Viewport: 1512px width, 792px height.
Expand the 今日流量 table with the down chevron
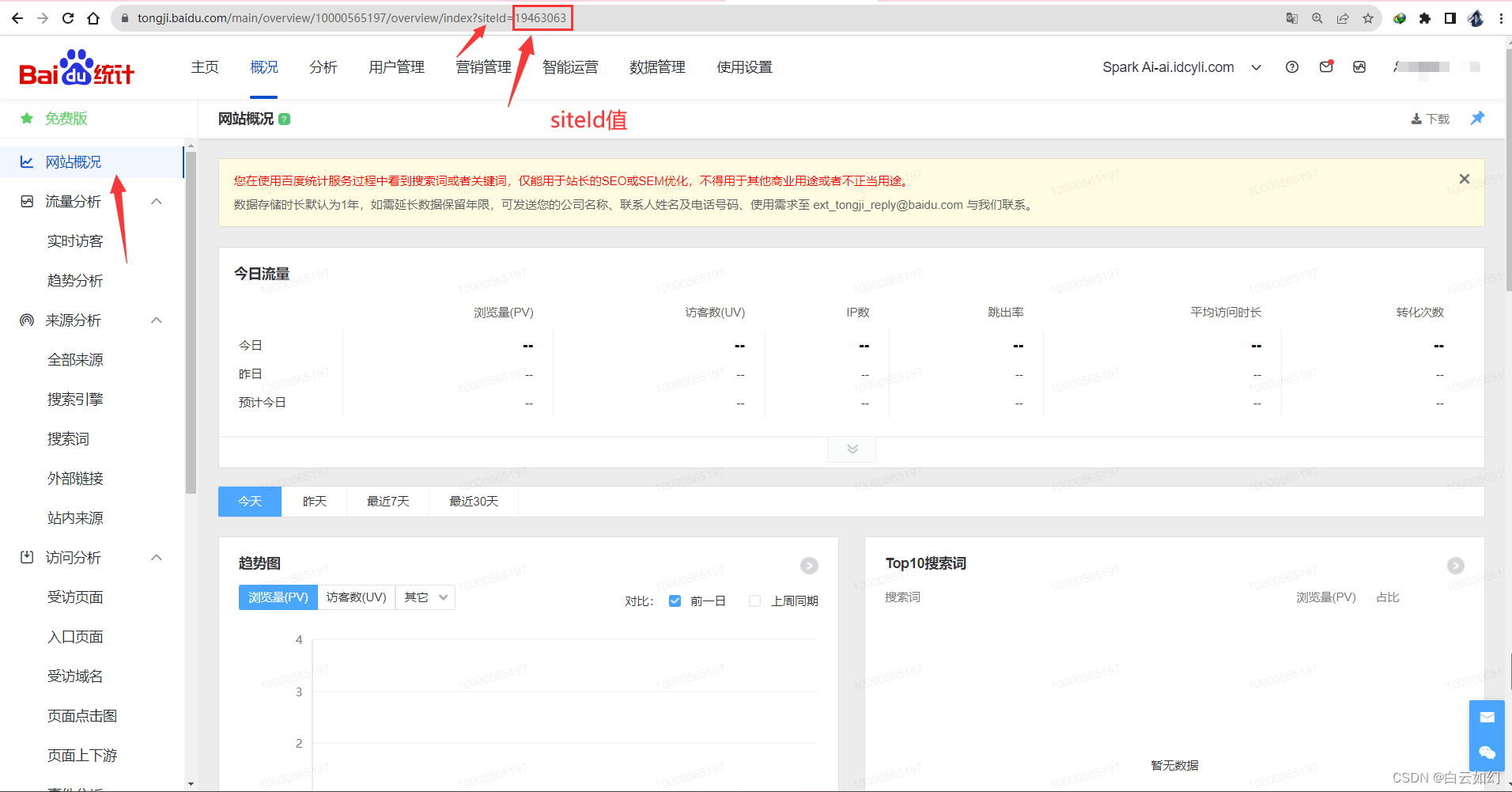pyautogui.click(x=852, y=449)
